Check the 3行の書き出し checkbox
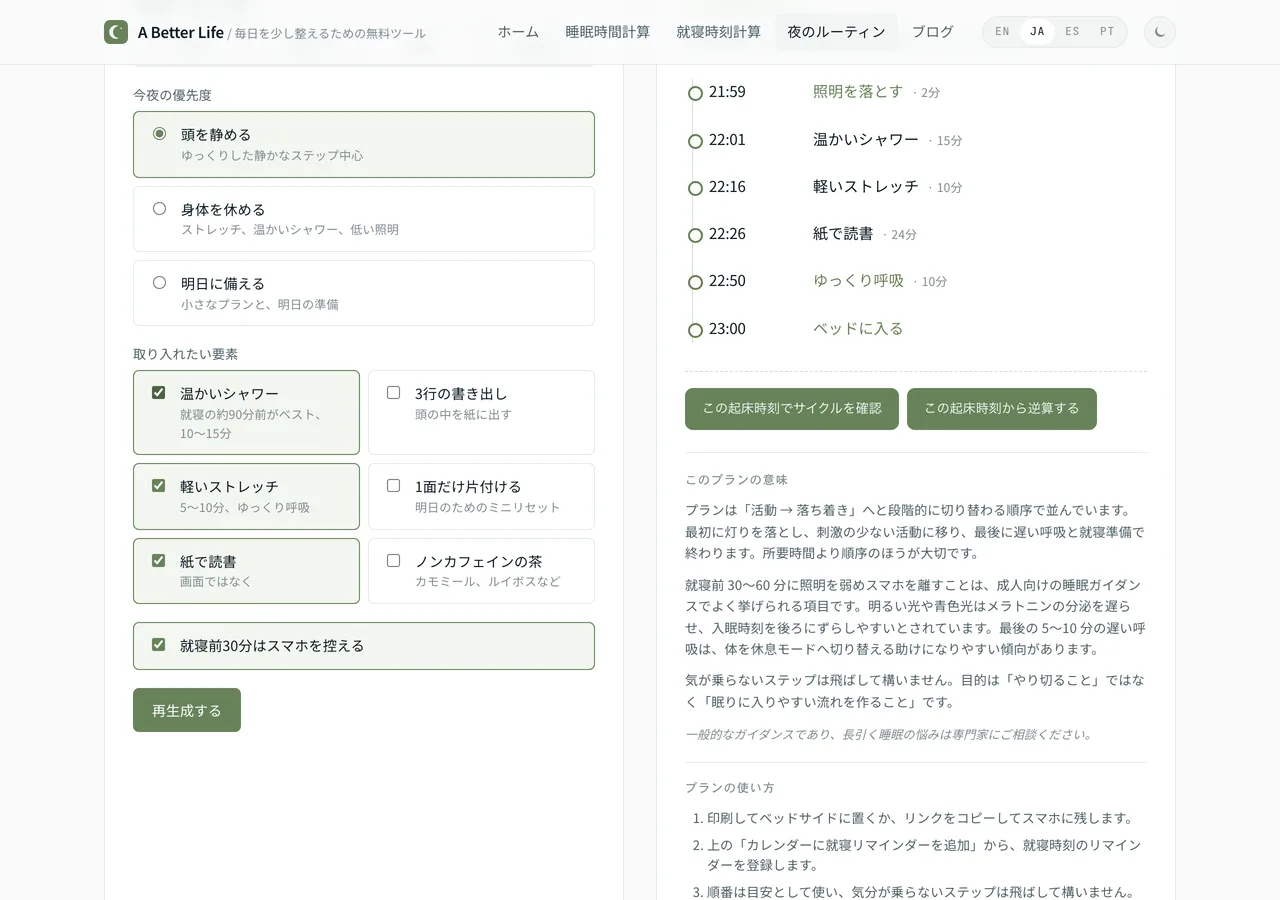1280x900 pixels. [393, 392]
